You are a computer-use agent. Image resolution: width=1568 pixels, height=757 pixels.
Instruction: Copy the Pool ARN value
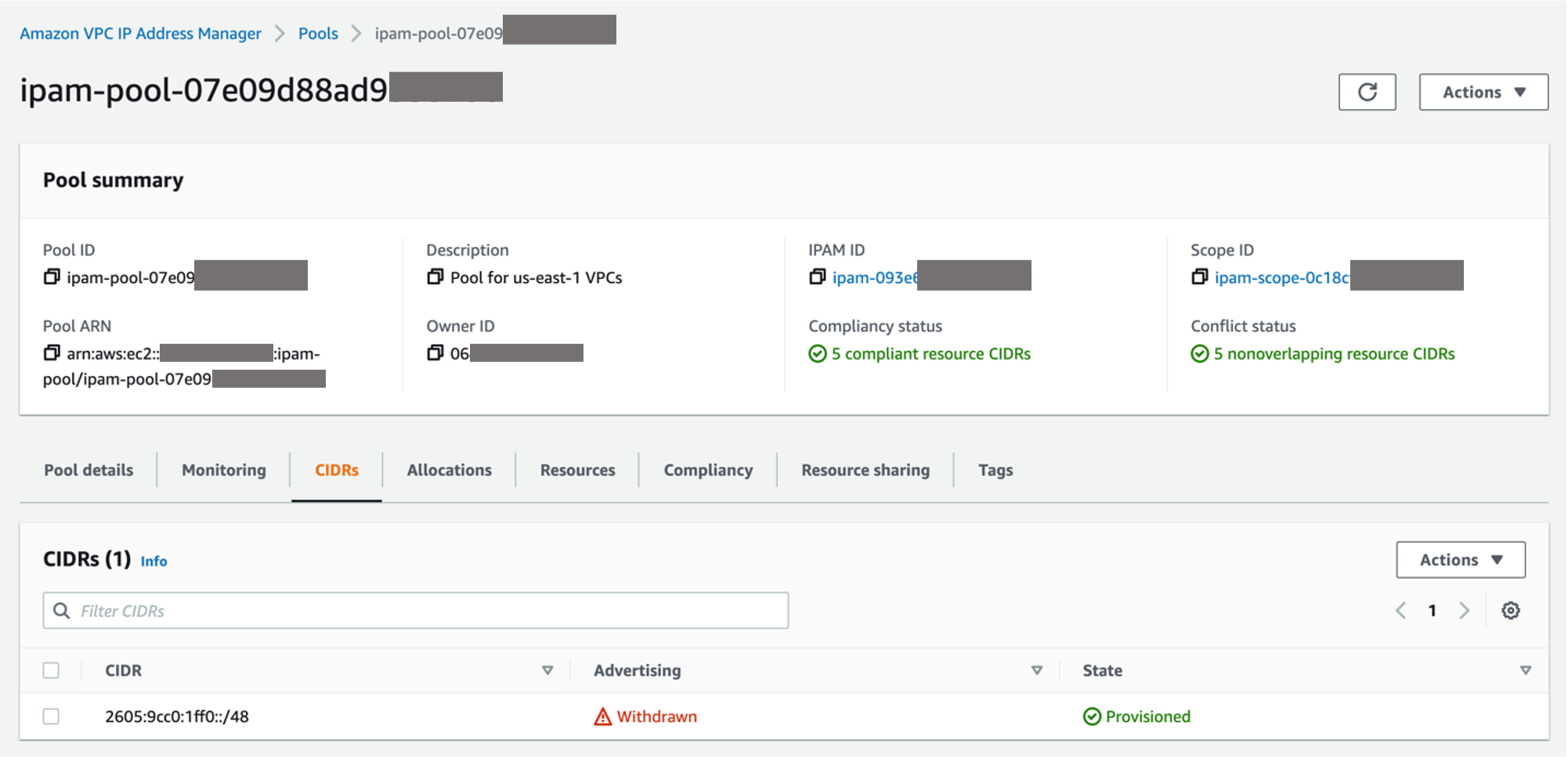[x=52, y=353]
